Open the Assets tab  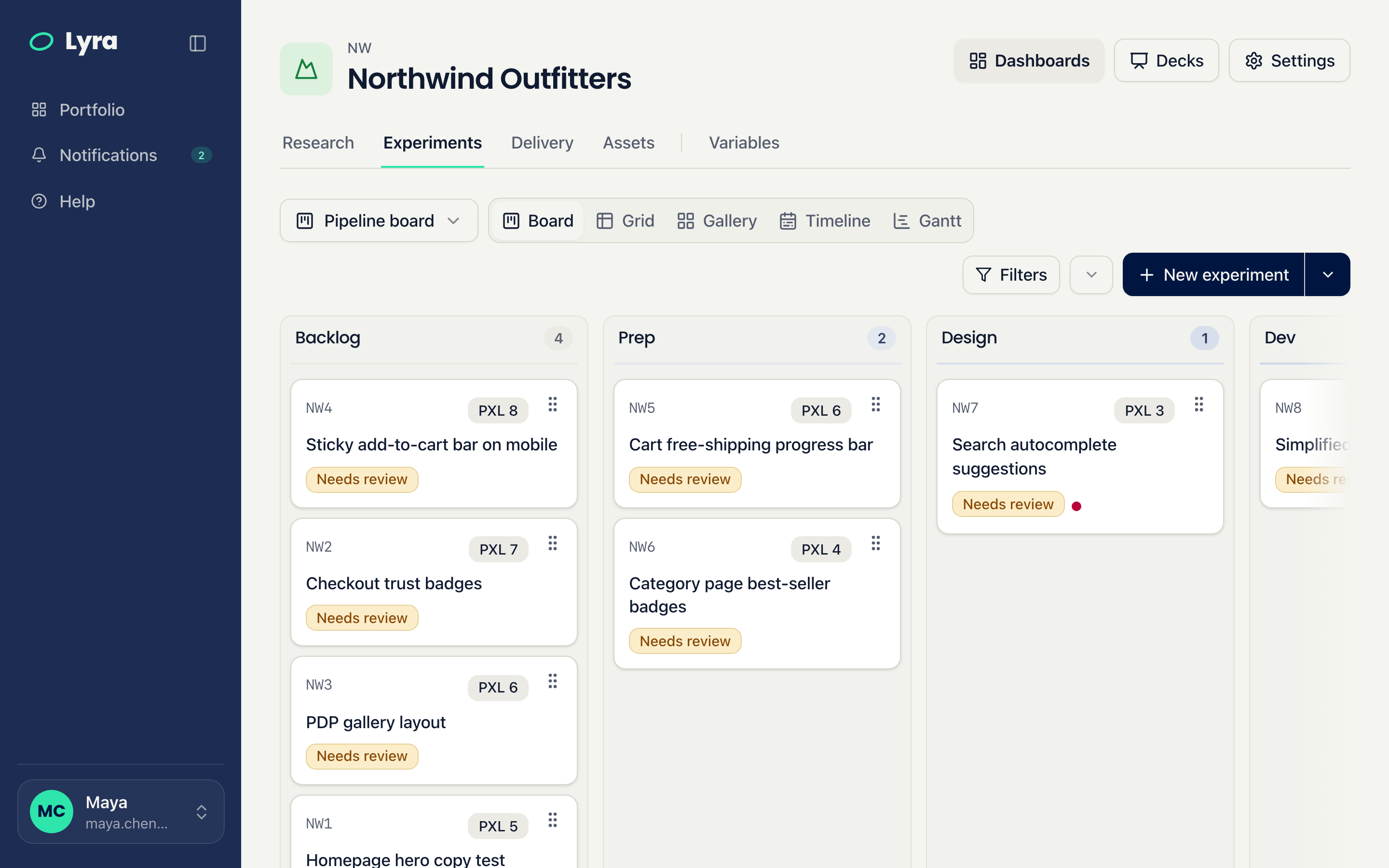coord(628,142)
